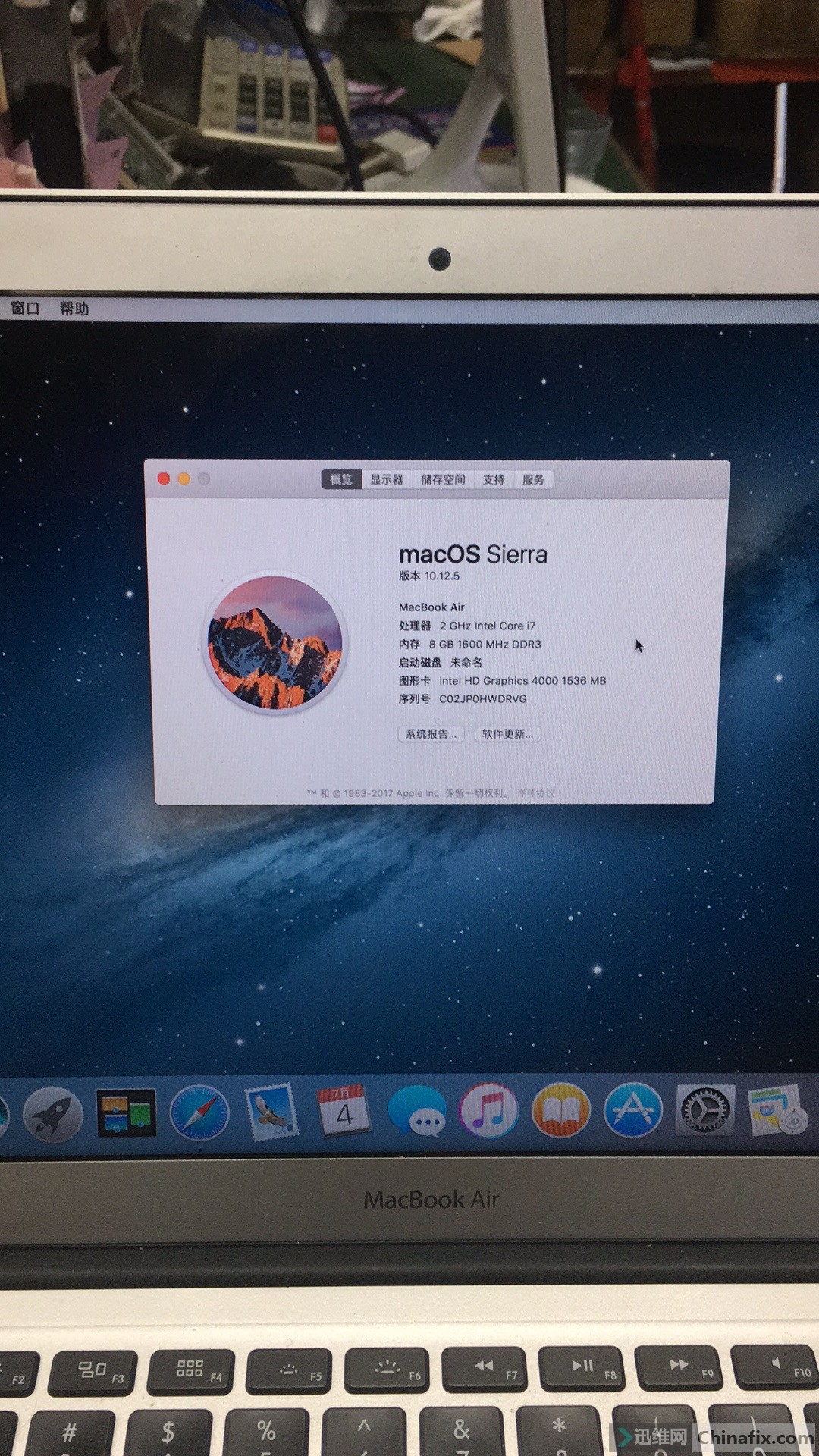
Task: Switch to the 显示器 displays tab
Action: click(387, 479)
